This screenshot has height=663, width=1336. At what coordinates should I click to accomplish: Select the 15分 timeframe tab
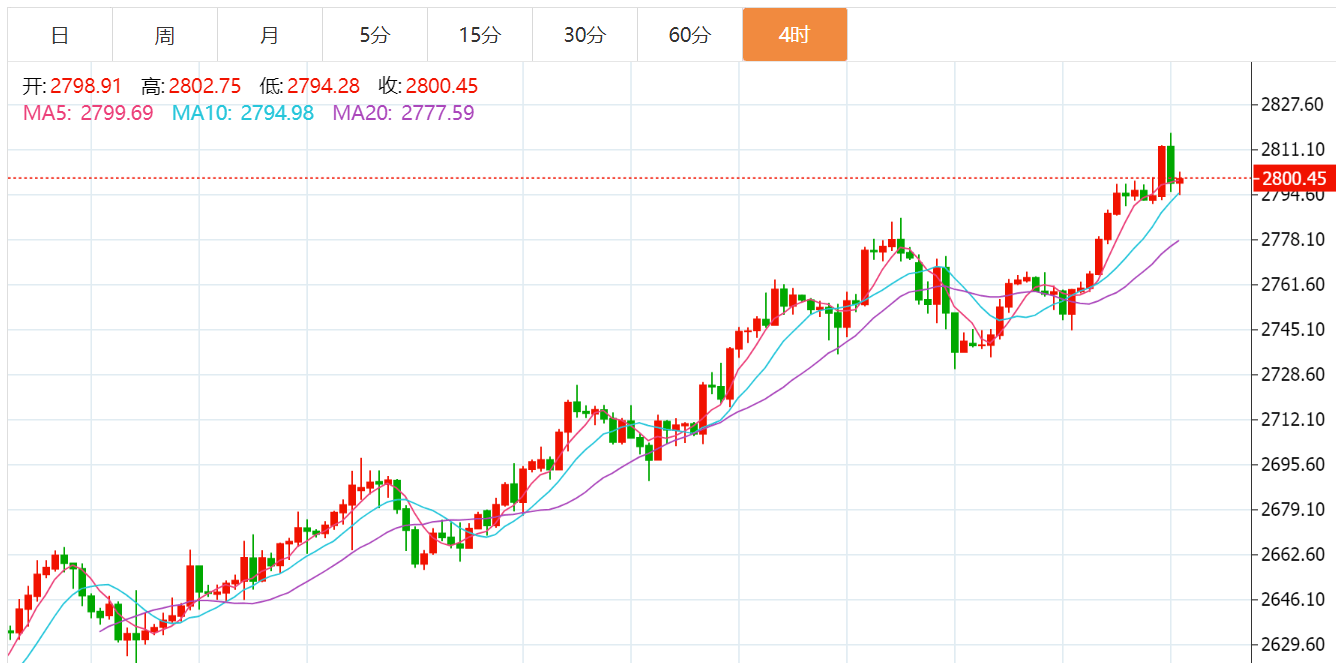[480, 36]
